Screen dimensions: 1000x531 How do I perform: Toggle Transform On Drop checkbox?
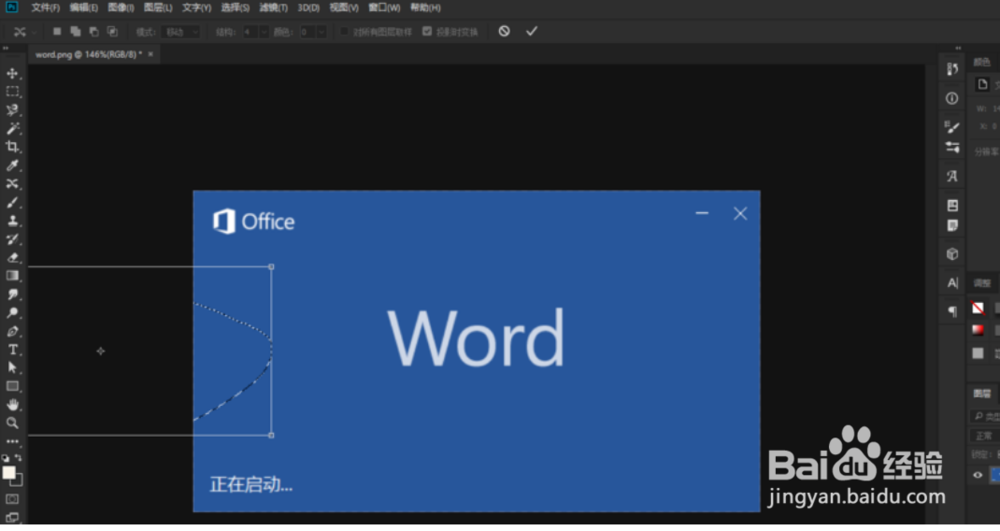(x=427, y=31)
